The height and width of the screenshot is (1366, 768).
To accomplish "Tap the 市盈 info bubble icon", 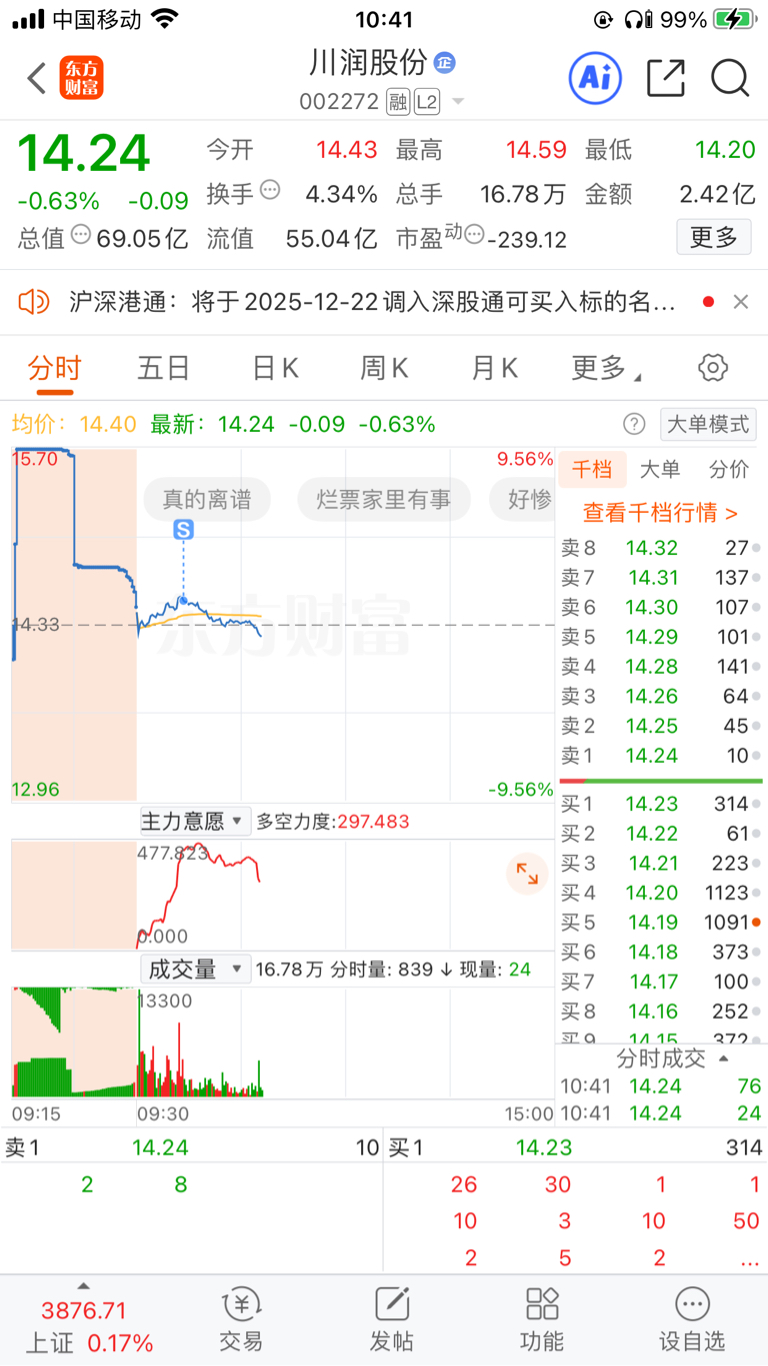I will pyautogui.click(x=473, y=235).
